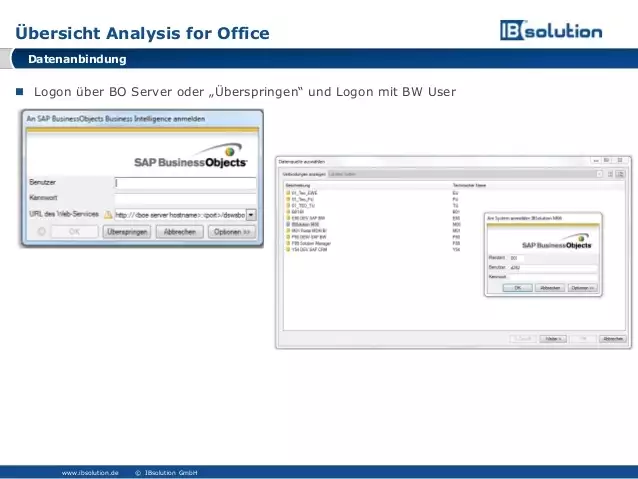This screenshot has width=638, height=479.
Task: Click Weiter > in the data source window
Action: (x=553, y=339)
